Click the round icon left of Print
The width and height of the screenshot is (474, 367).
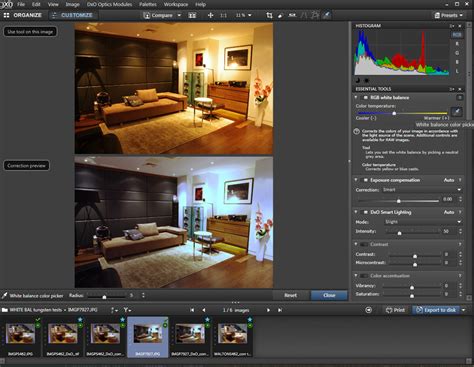tap(368, 310)
